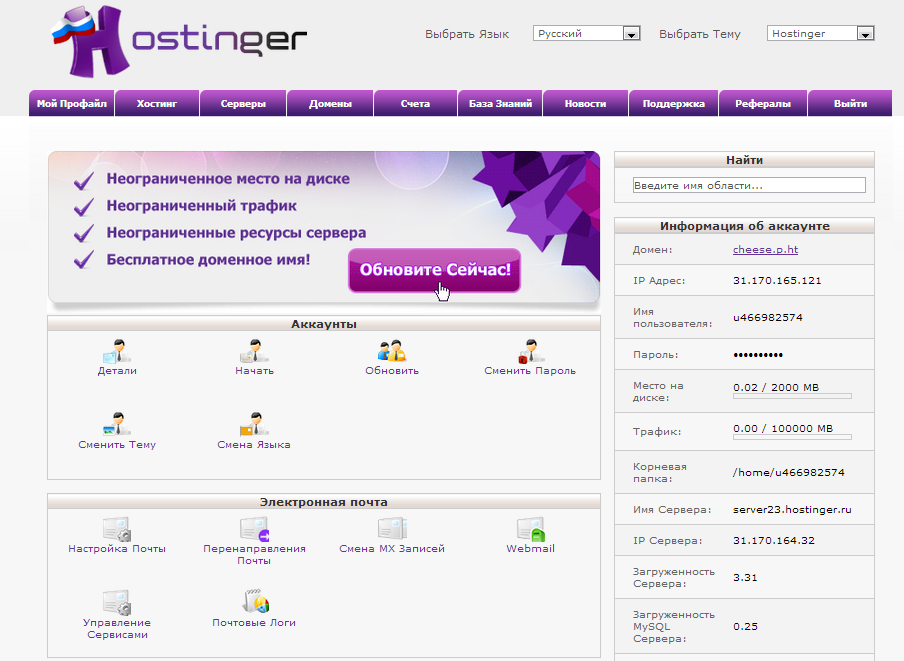Open the Выбрать Язык dropdown showing Русский

click(x=586, y=33)
